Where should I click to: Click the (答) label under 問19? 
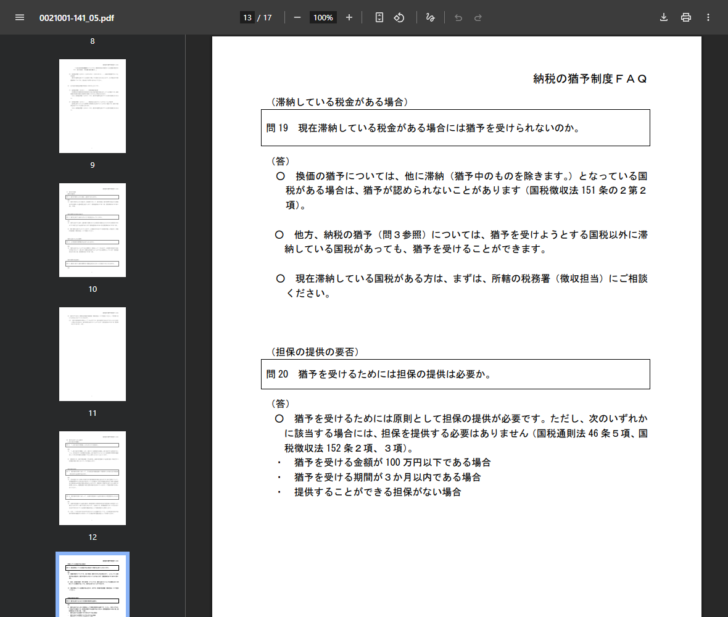[x=280, y=161]
